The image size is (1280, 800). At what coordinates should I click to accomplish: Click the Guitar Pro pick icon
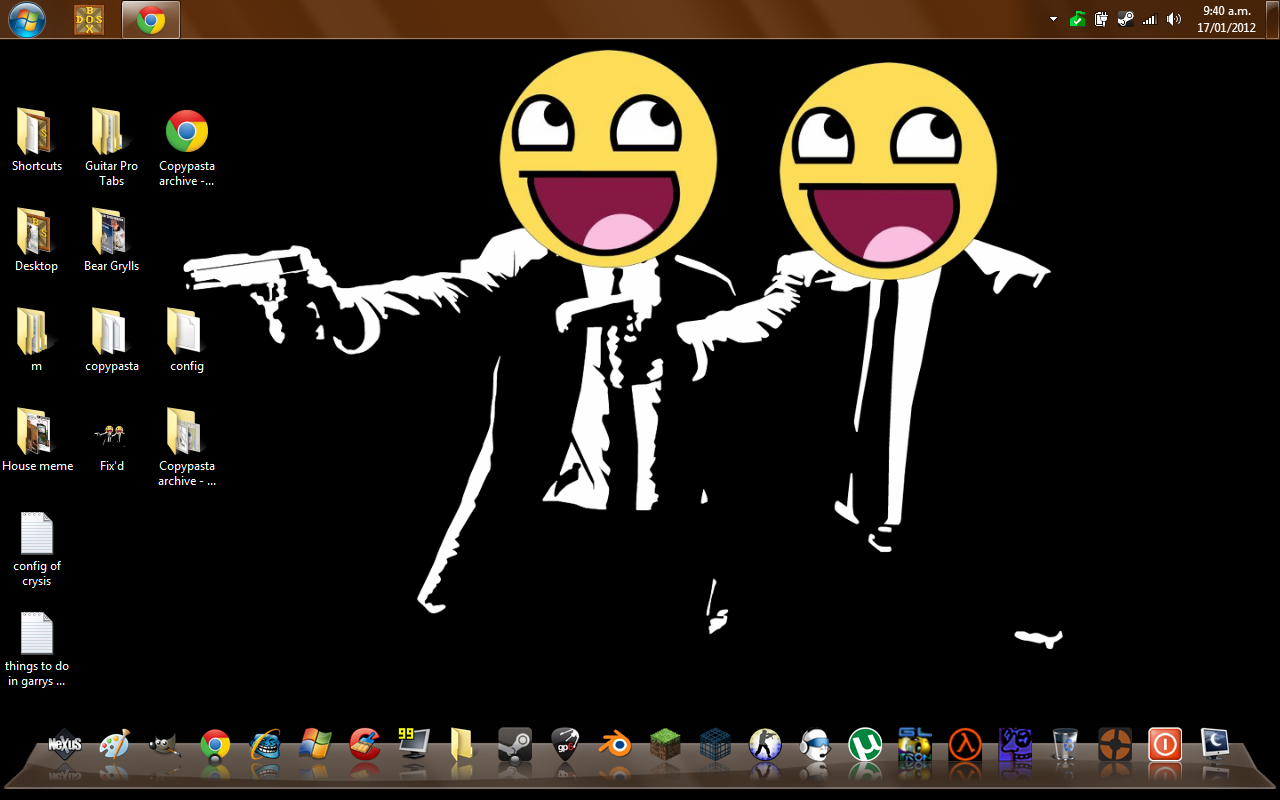[564, 744]
